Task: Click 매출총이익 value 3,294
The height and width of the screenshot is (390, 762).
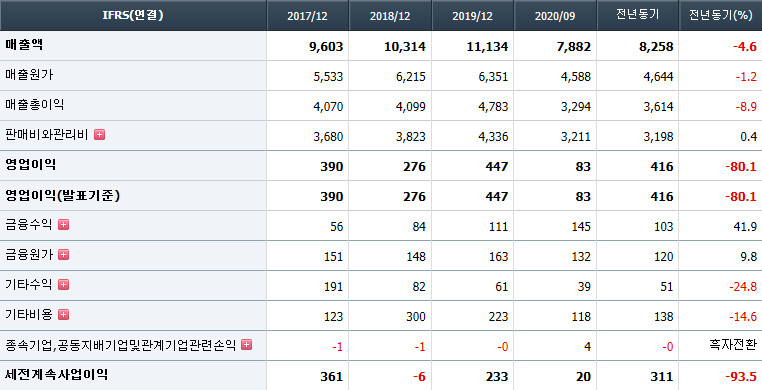Action: click(x=576, y=107)
